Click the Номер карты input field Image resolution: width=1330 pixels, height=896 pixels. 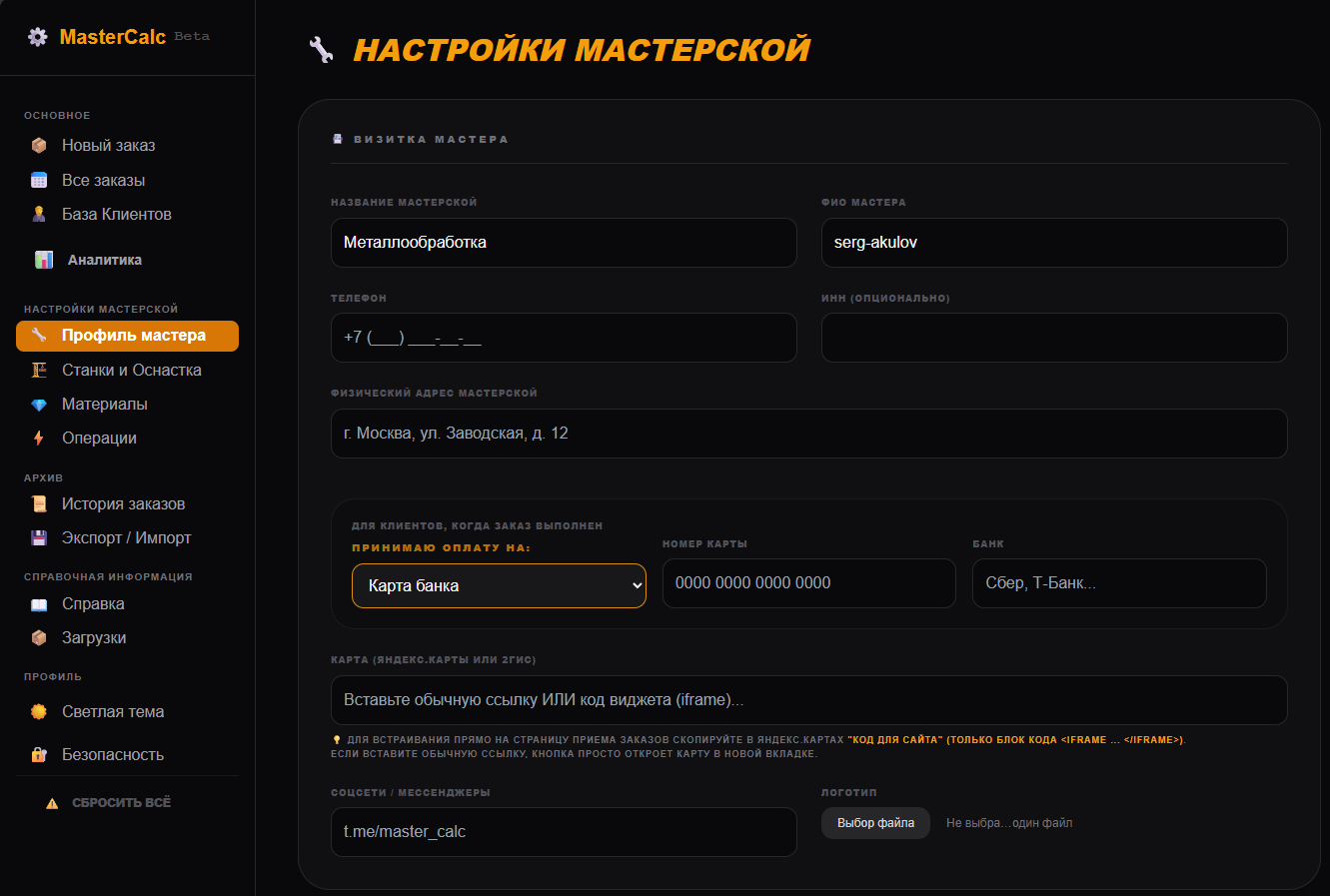tap(808, 583)
